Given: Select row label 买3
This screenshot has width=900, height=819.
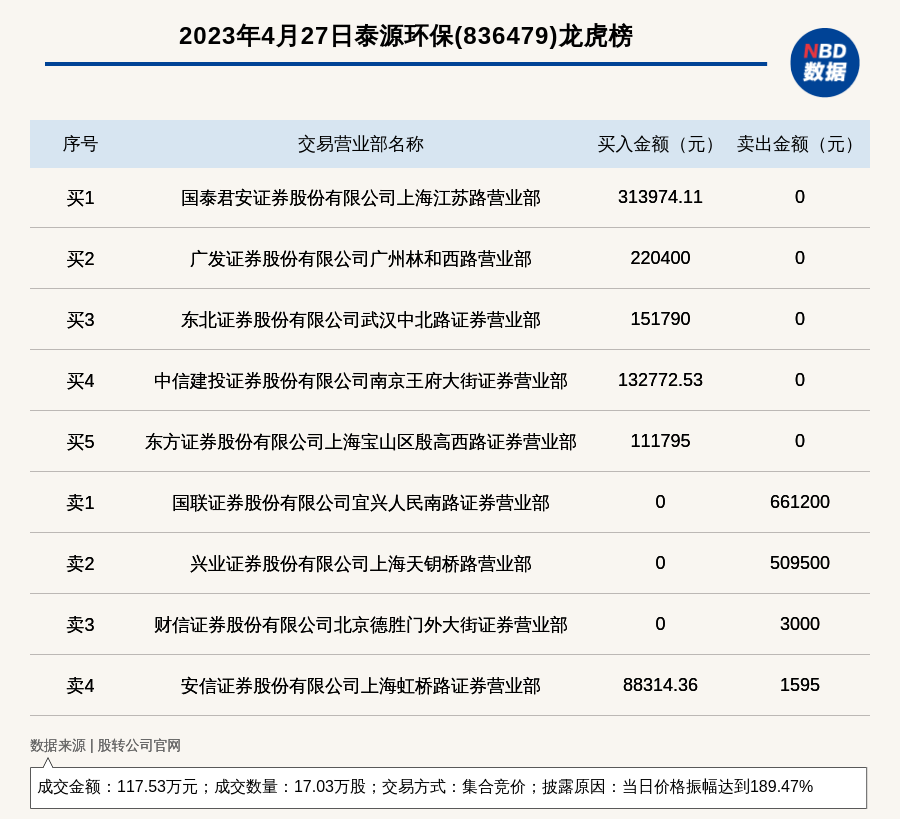Looking at the screenshot, I should click(80, 320).
